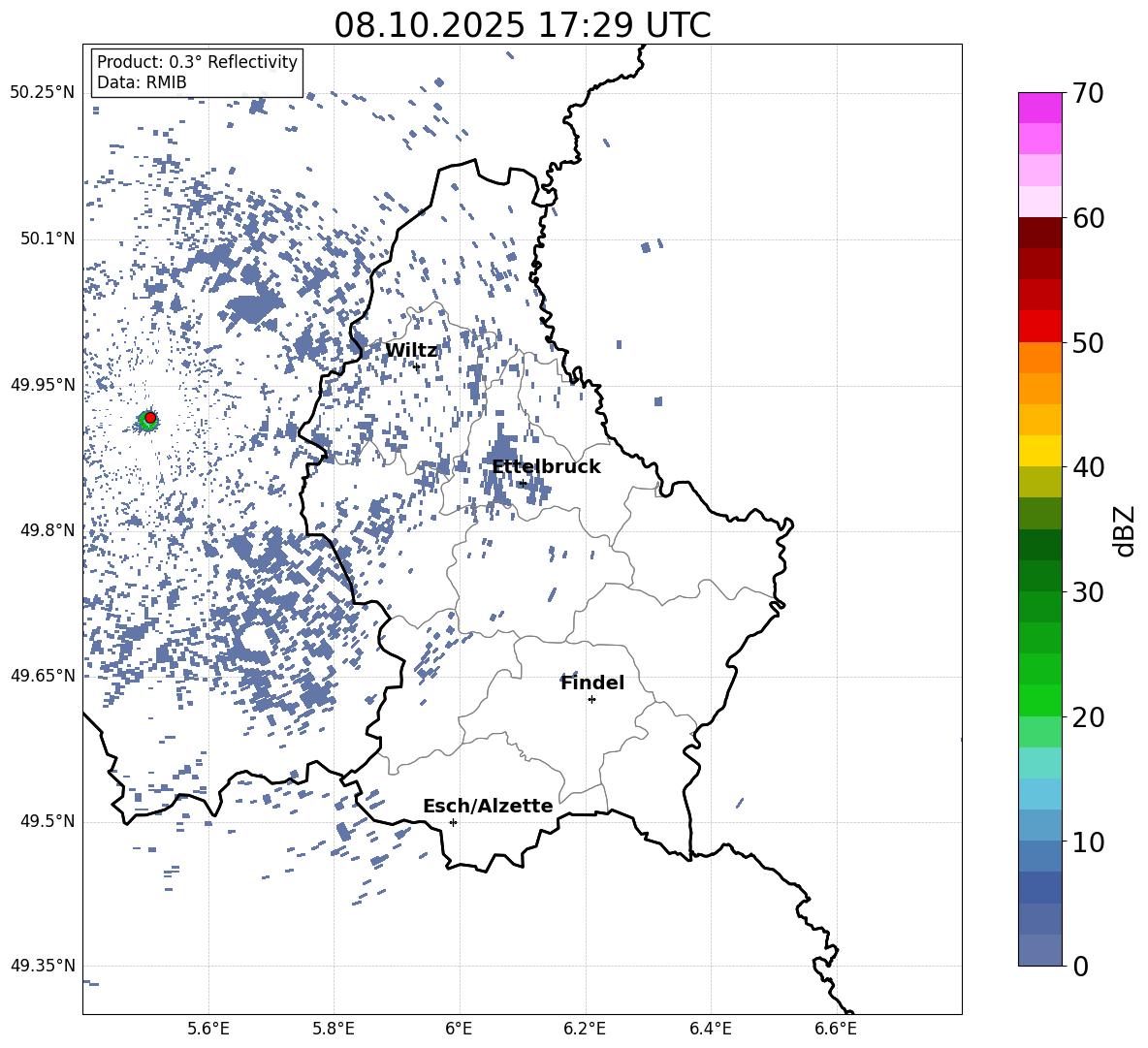
Task: Click the 6.6°E longitude label
Action: (836, 1029)
